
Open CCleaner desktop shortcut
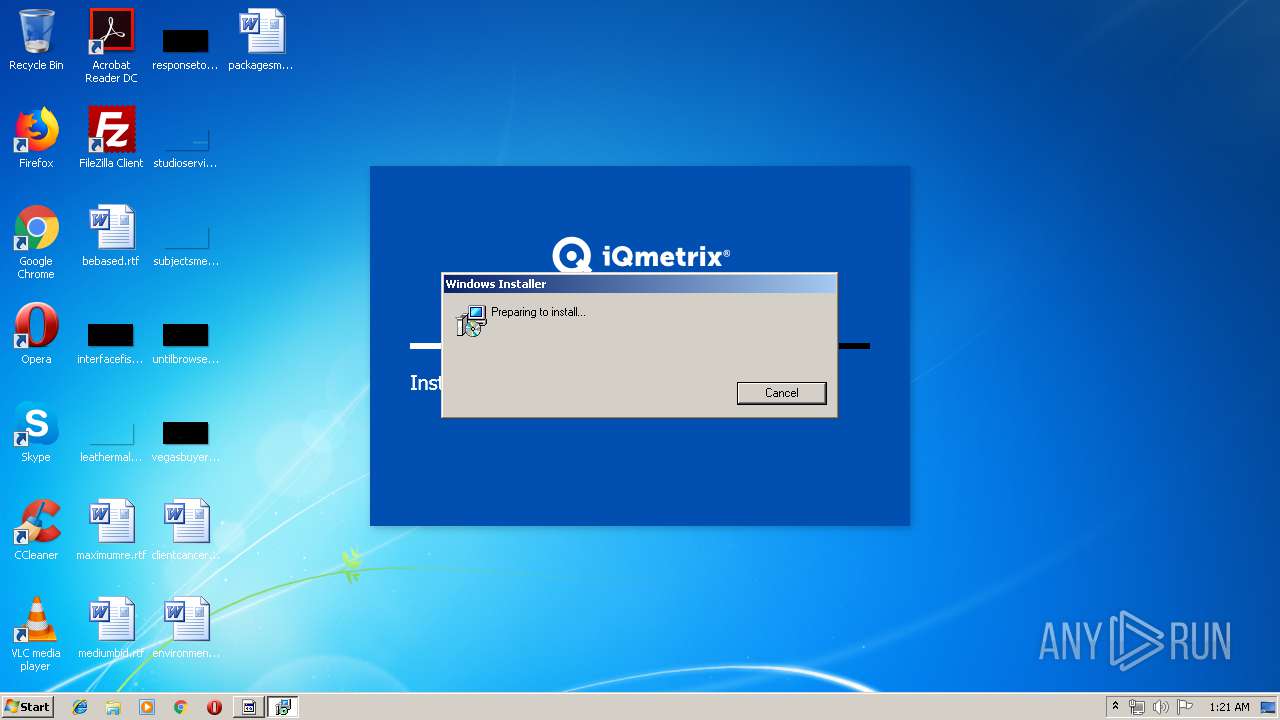[x=36, y=530]
